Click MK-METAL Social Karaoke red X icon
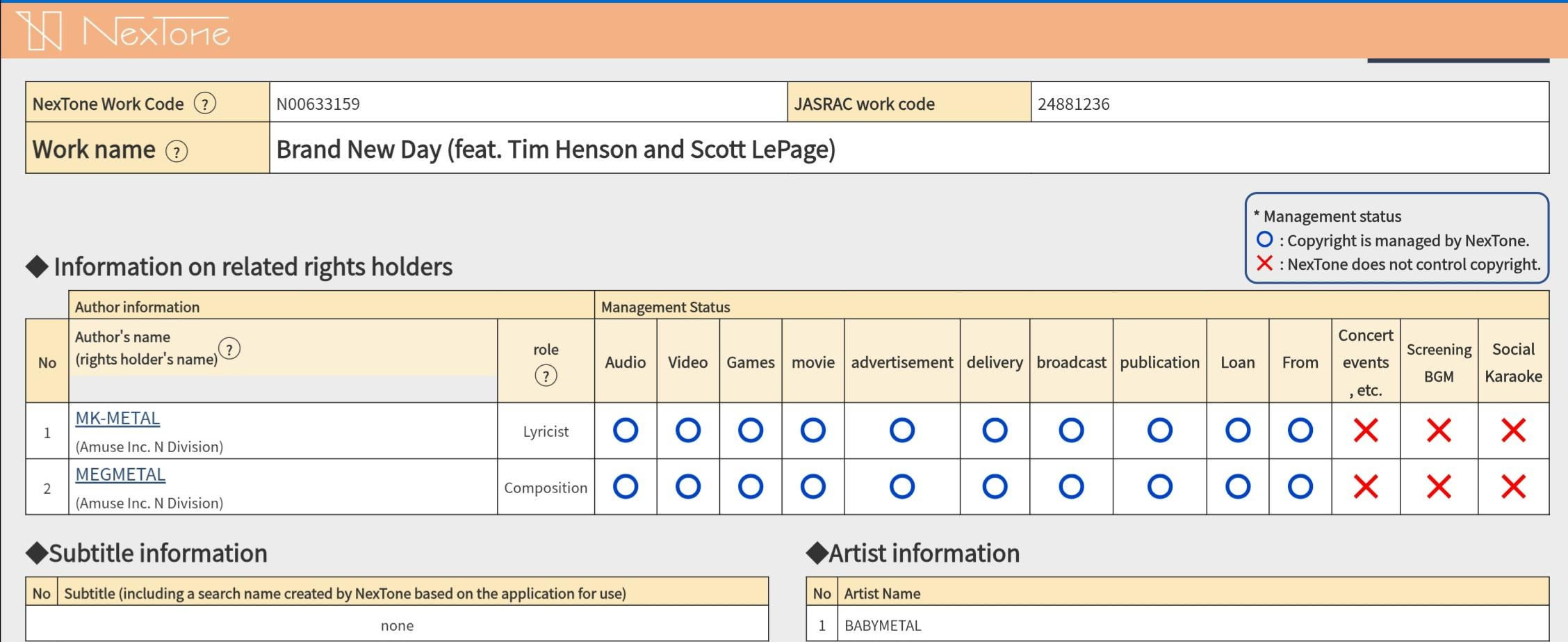The height and width of the screenshot is (642, 1568). 1513,431
